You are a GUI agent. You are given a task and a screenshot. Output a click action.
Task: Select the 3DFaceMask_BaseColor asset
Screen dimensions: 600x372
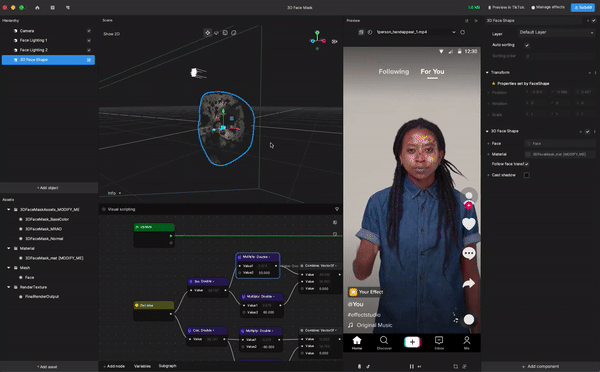47,219
